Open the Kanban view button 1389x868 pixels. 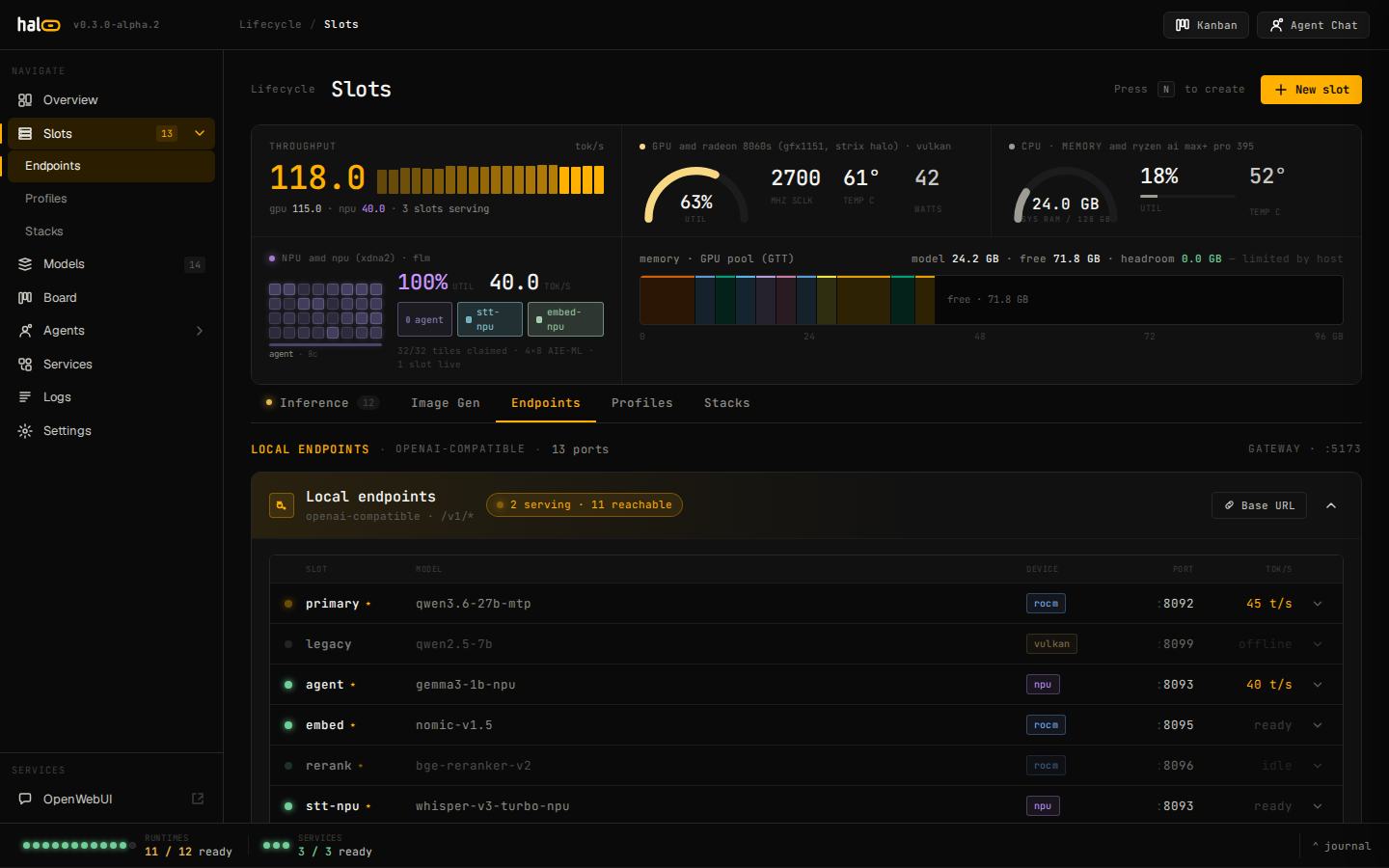tap(1206, 25)
